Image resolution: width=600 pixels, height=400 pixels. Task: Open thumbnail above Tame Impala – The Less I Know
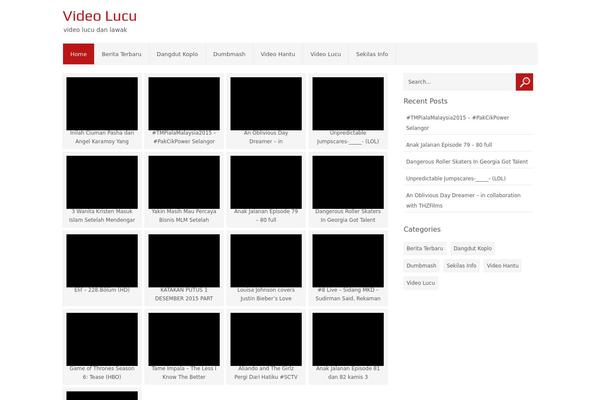[184, 339]
